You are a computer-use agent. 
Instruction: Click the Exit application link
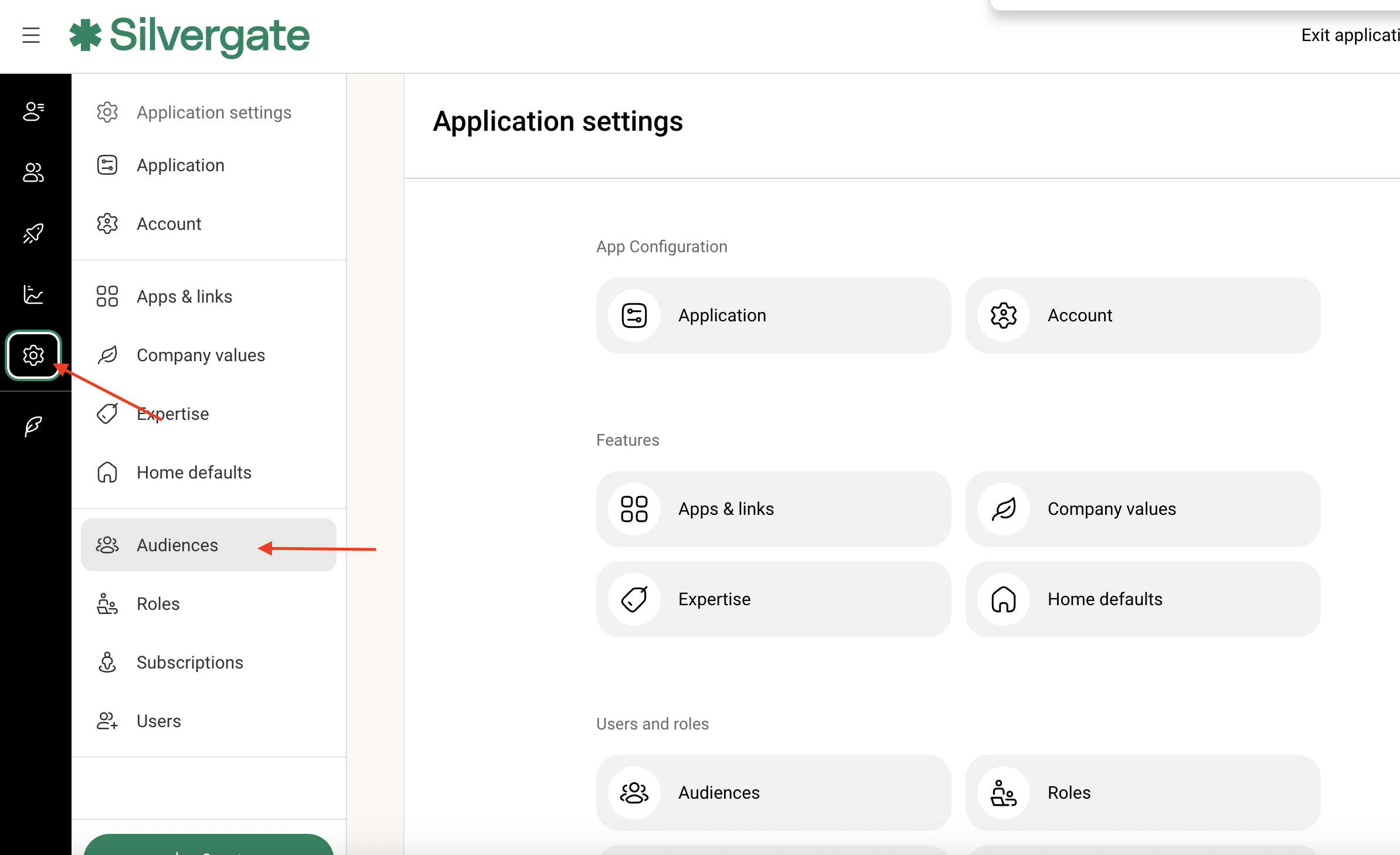1348,36
